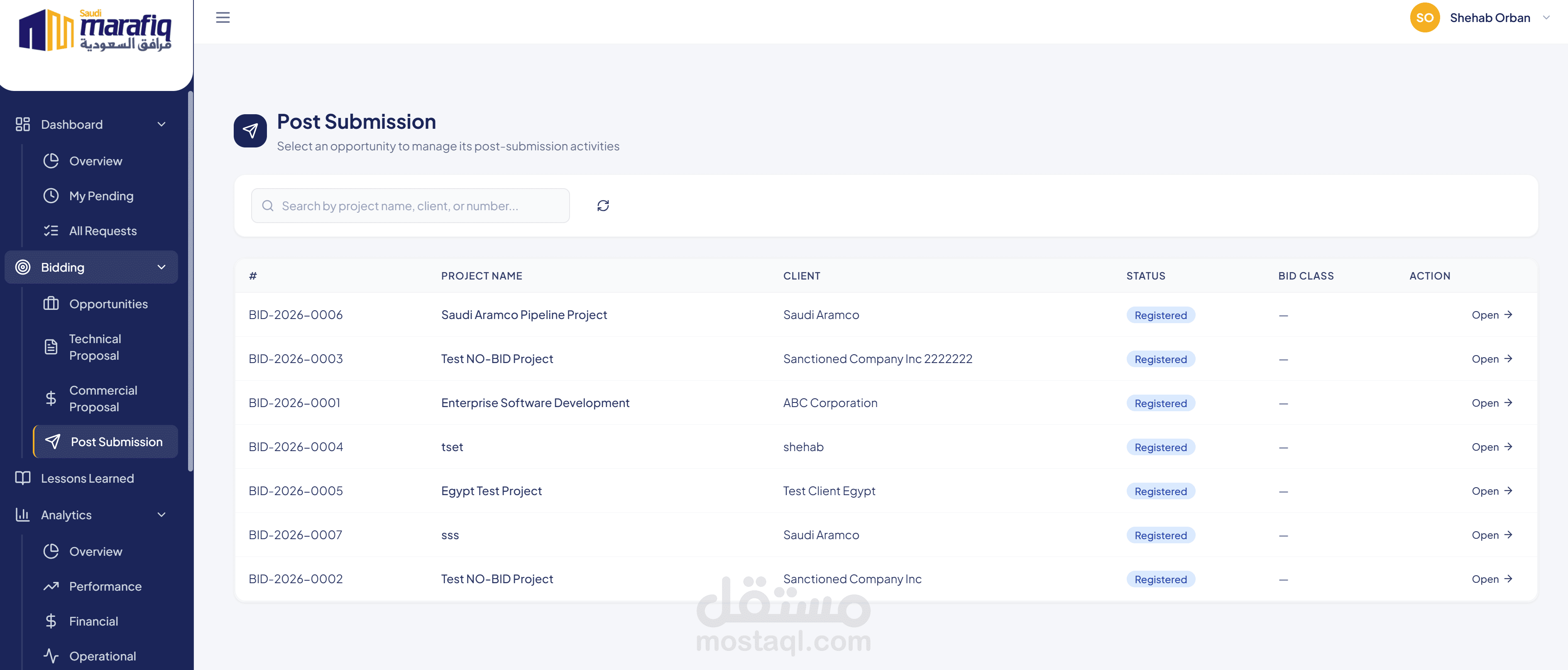Open the Shehab Orban user dropdown
Screen dimensions: 1568x670
coord(1546,18)
